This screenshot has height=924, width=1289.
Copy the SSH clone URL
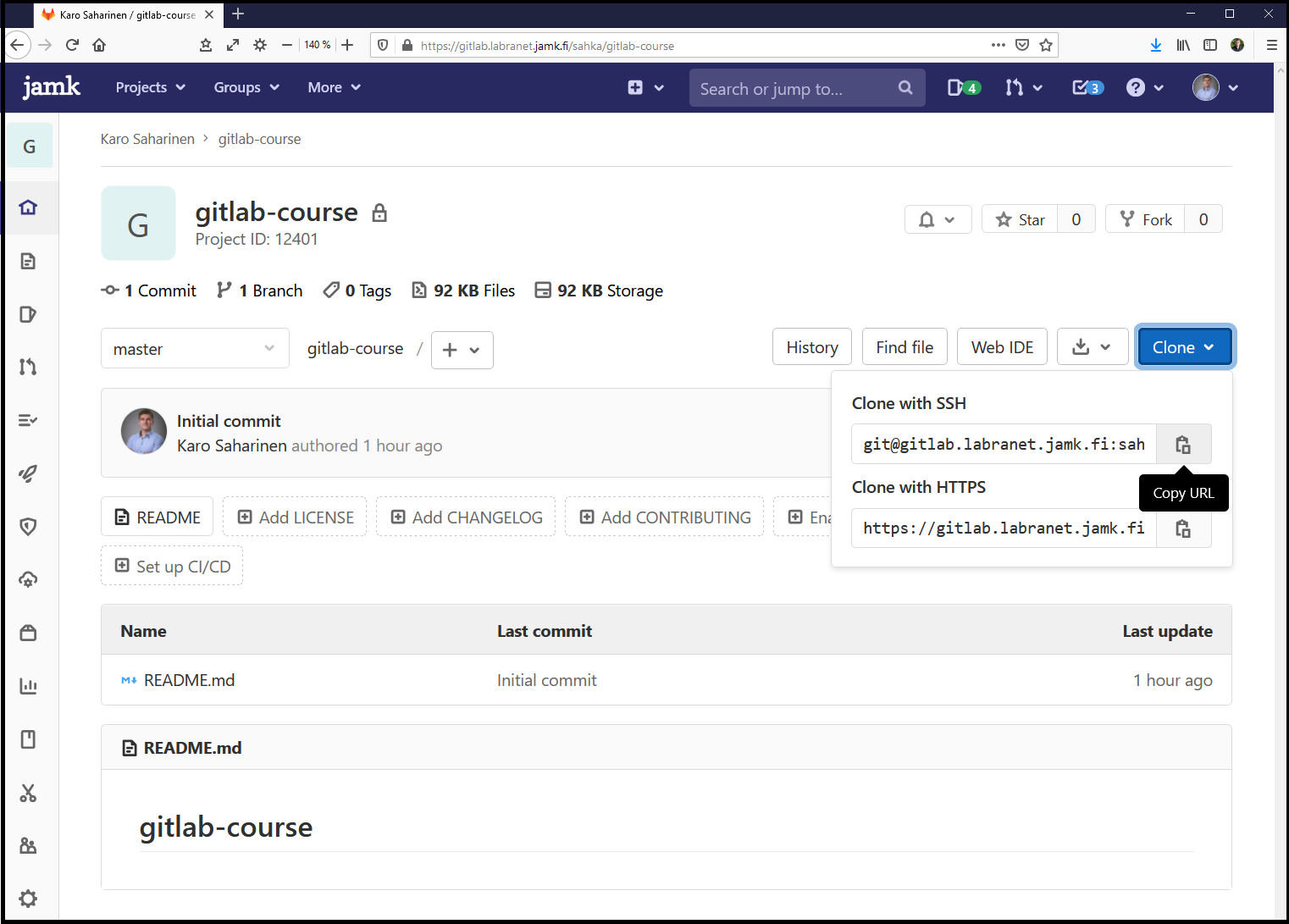click(1183, 445)
